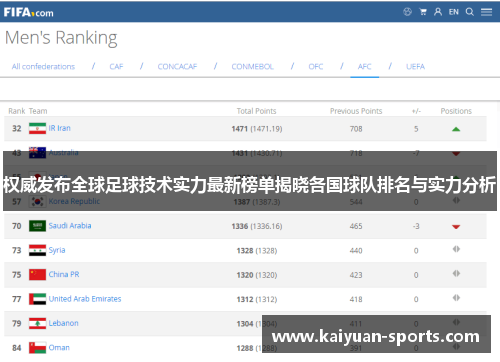The height and width of the screenshot is (362, 500).
Task: Click the +/- column header
Action: click(416, 111)
